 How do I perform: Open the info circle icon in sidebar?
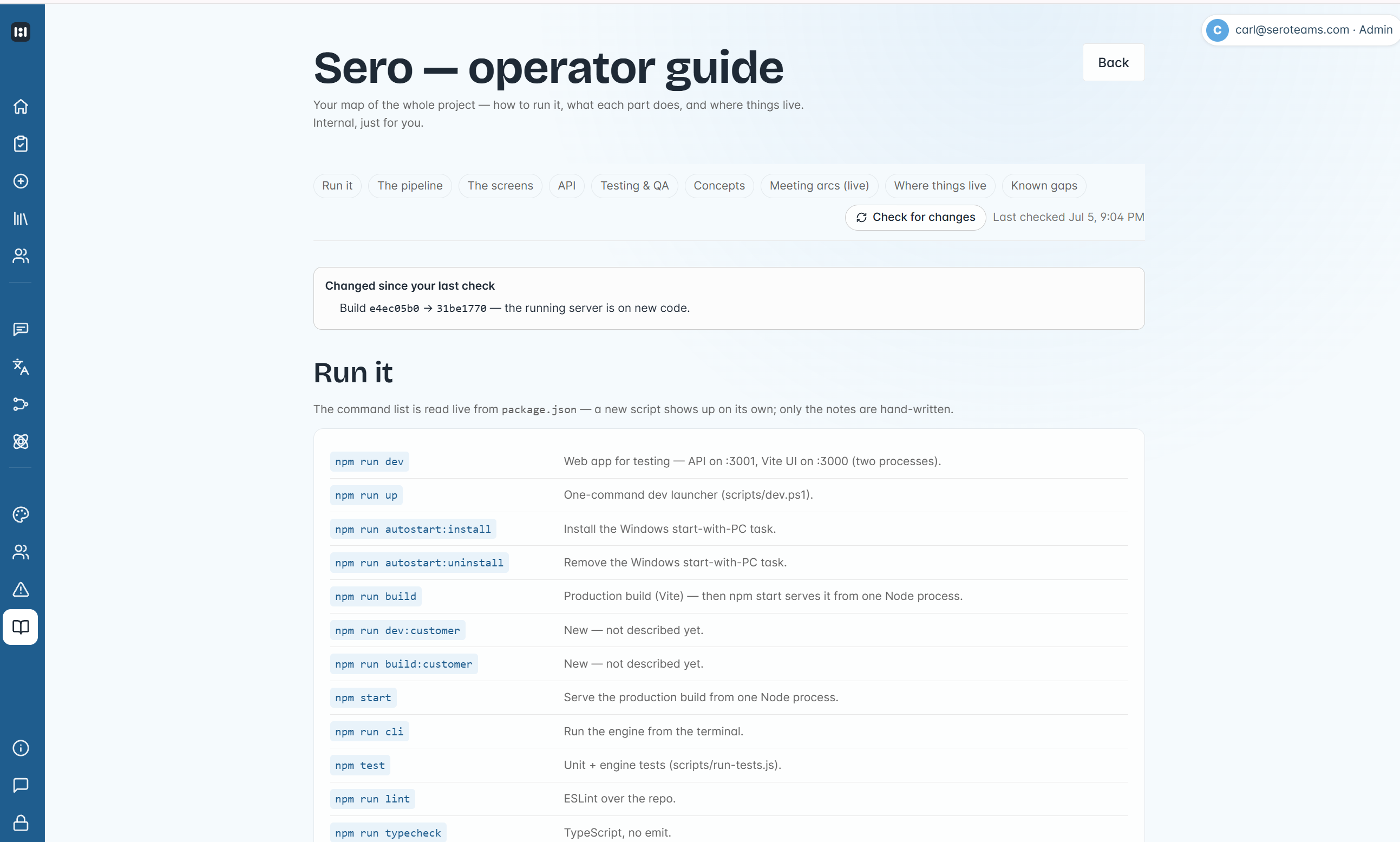click(21, 748)
